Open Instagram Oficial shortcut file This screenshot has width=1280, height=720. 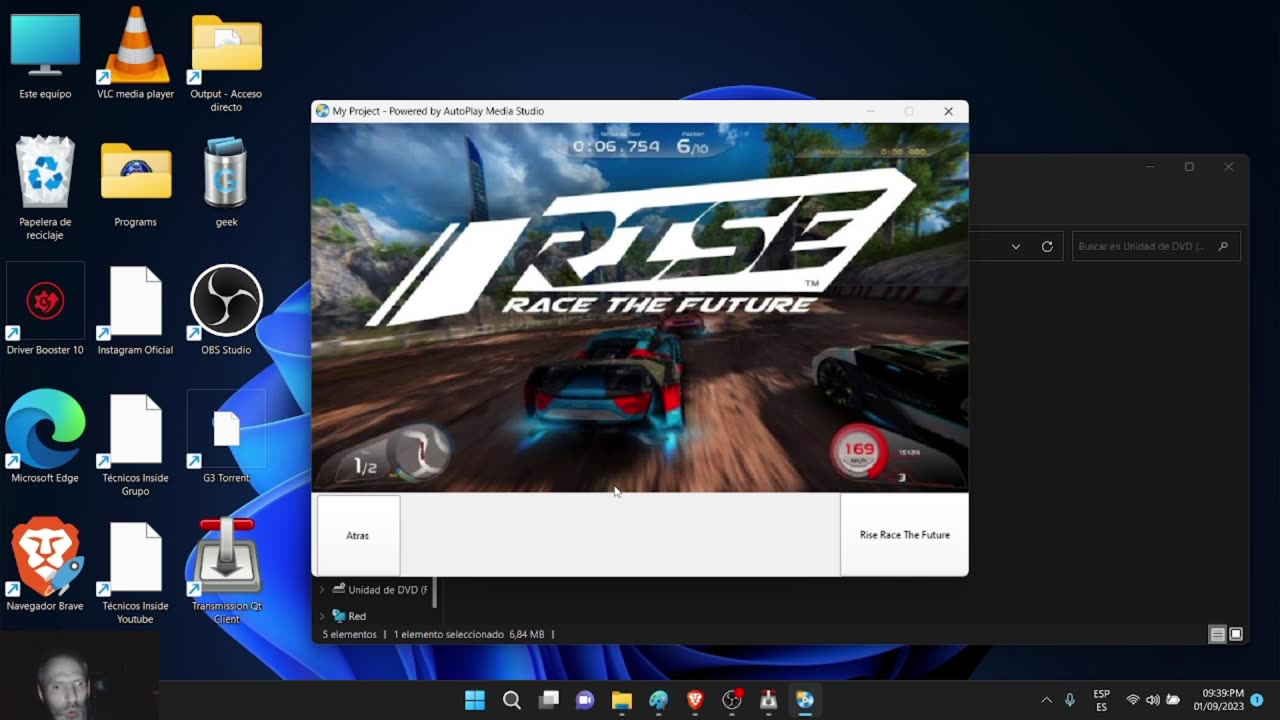click(136, 310)
